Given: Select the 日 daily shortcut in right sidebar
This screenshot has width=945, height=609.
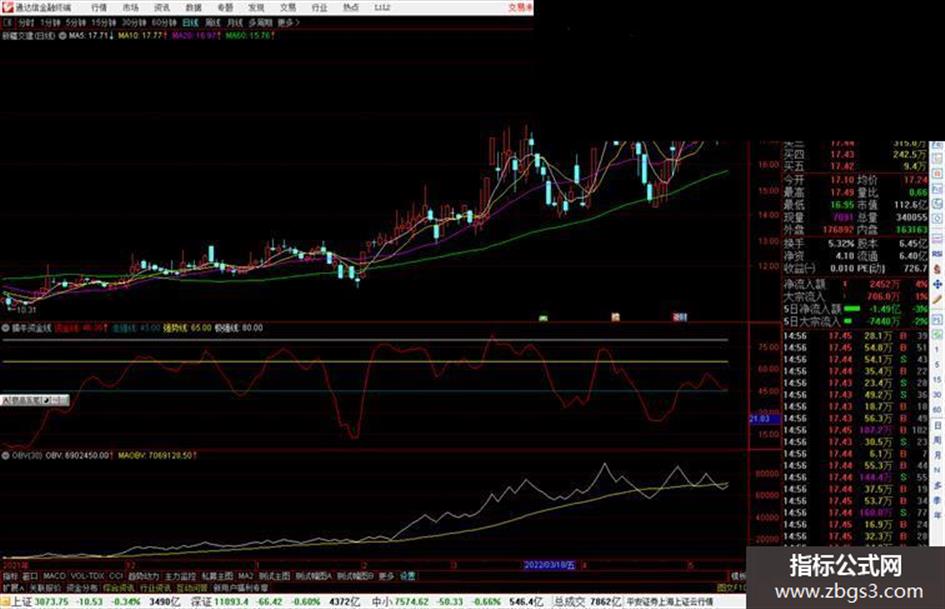Looking at the screenshot, I should tap(937, 426).
